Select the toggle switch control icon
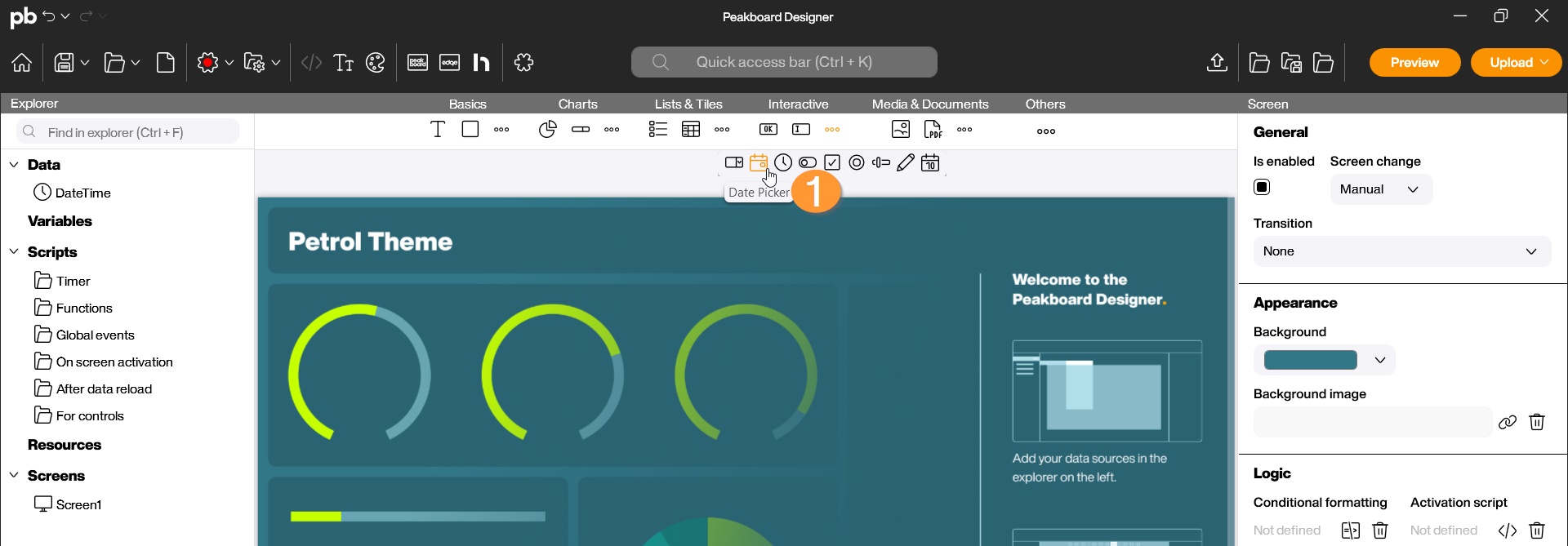Screen dimensions: 1568x546 tap(808, 162)
